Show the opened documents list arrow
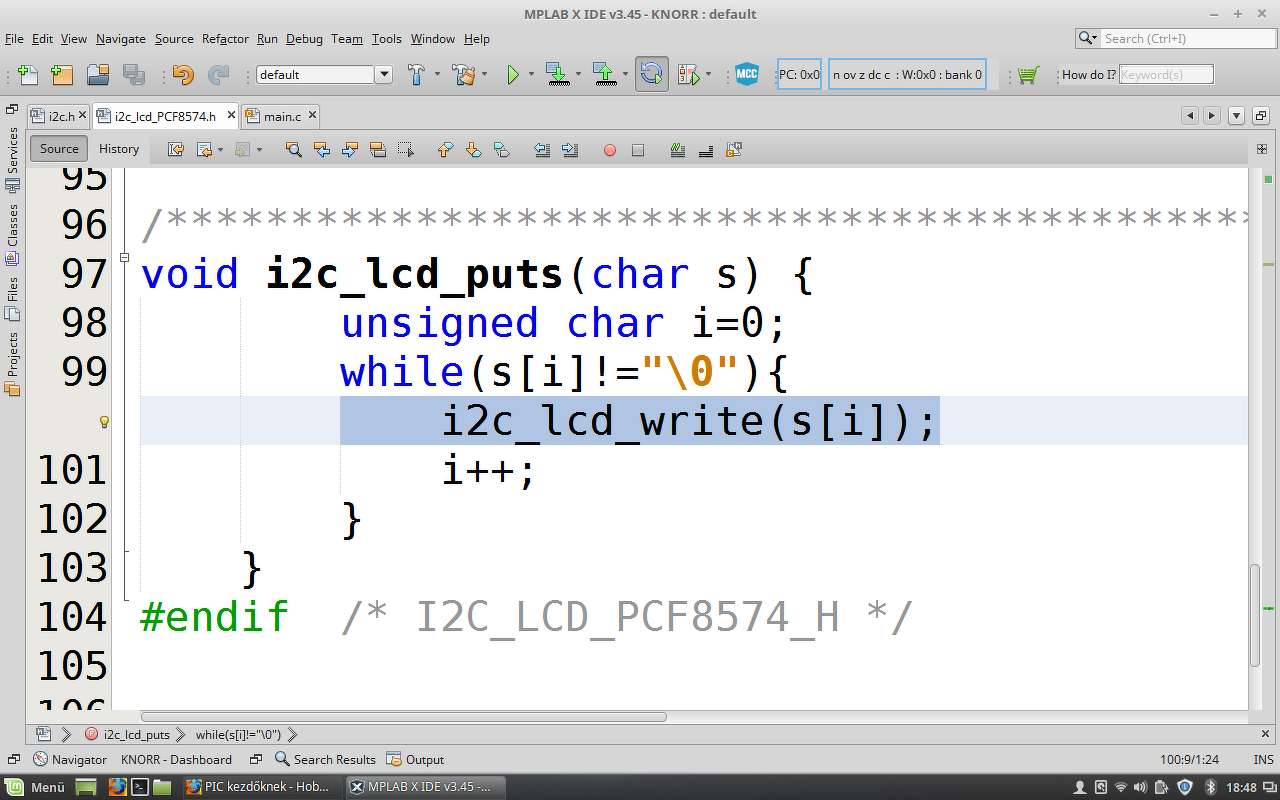This screenshot has height=800, width=1280. [x=1235, y=116]
